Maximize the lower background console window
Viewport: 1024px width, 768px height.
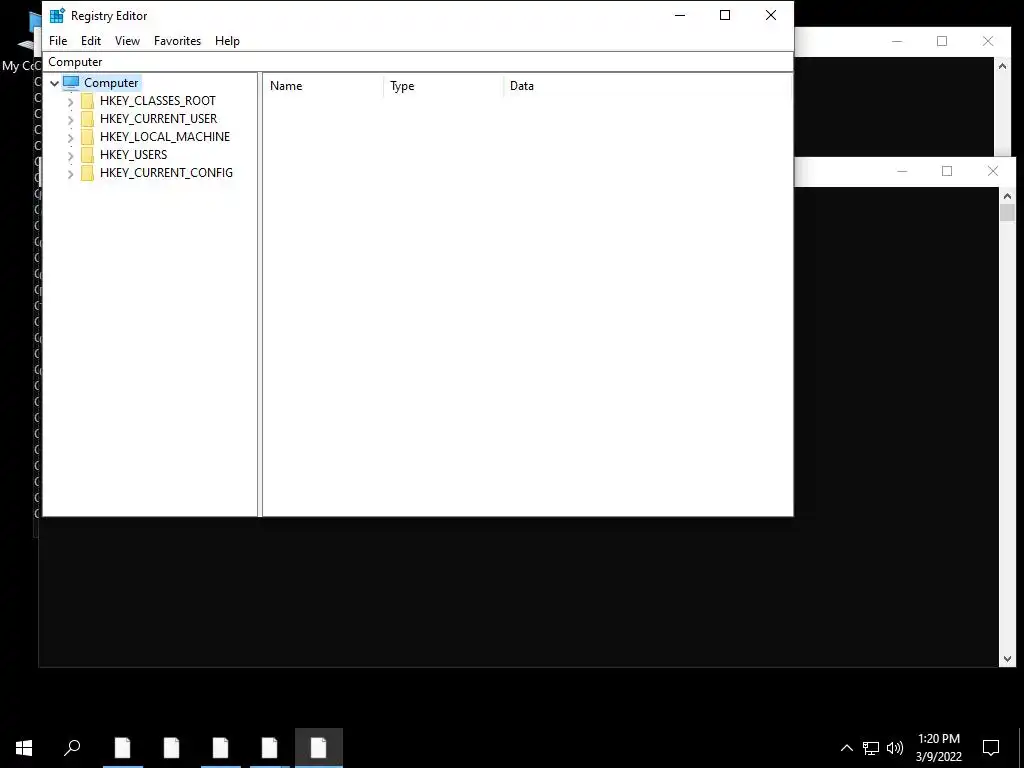(947, 171)
